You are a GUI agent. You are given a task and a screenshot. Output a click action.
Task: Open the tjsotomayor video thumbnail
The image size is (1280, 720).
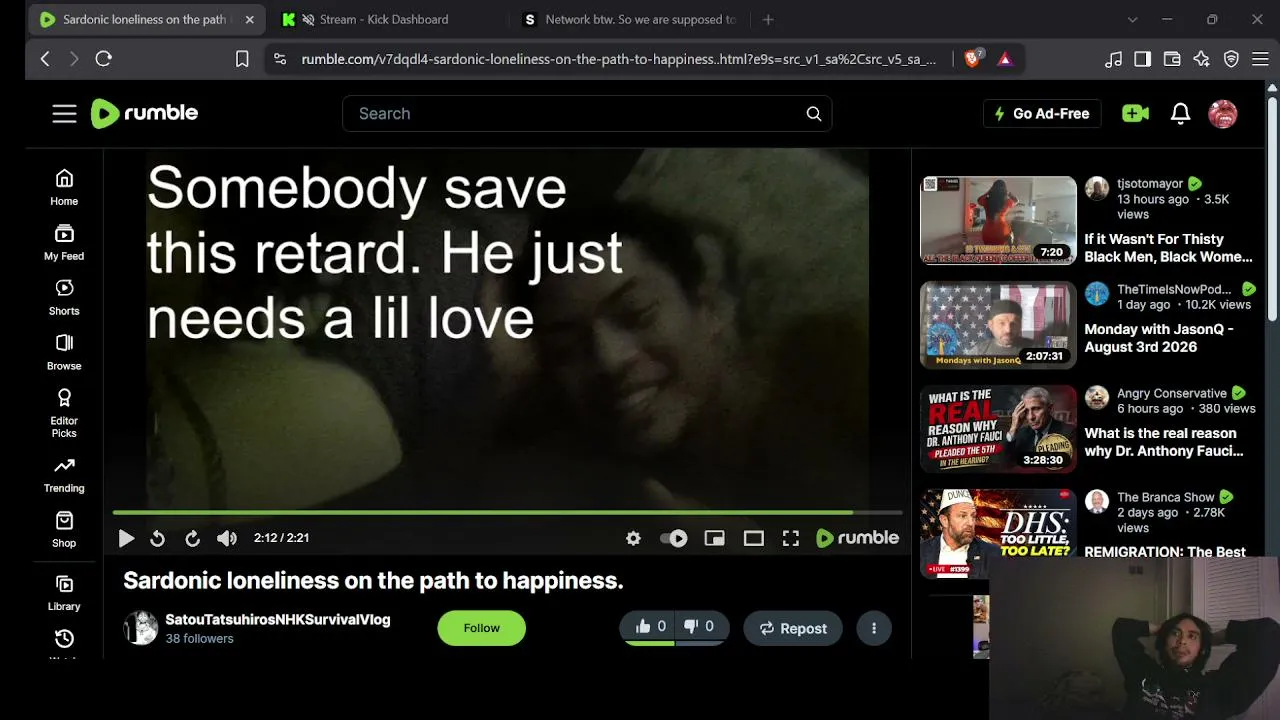(998, 220)
